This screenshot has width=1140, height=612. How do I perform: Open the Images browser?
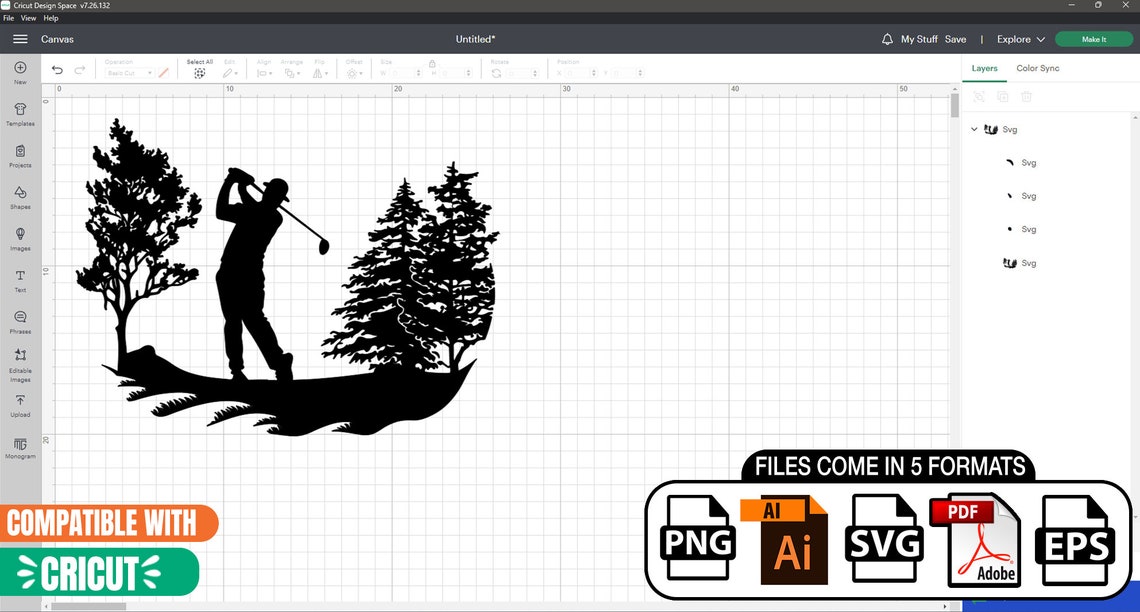point(20,237)
